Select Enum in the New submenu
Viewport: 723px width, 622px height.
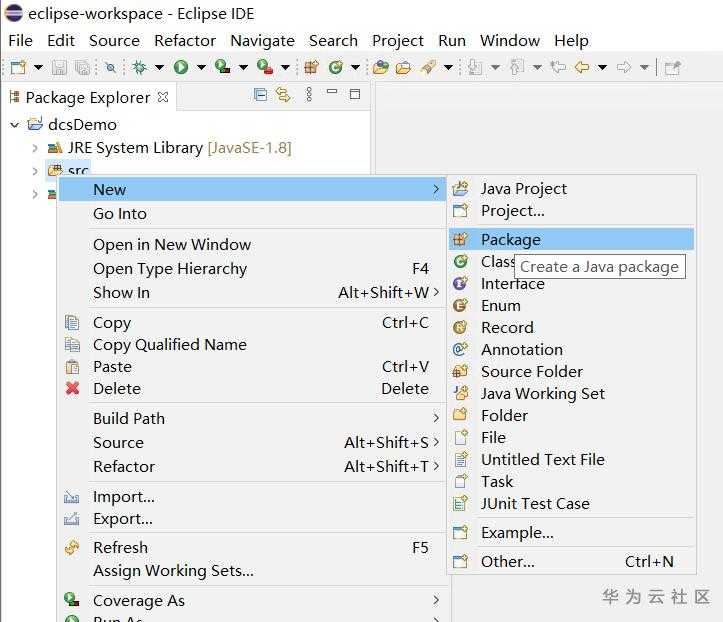pos(572,306)
